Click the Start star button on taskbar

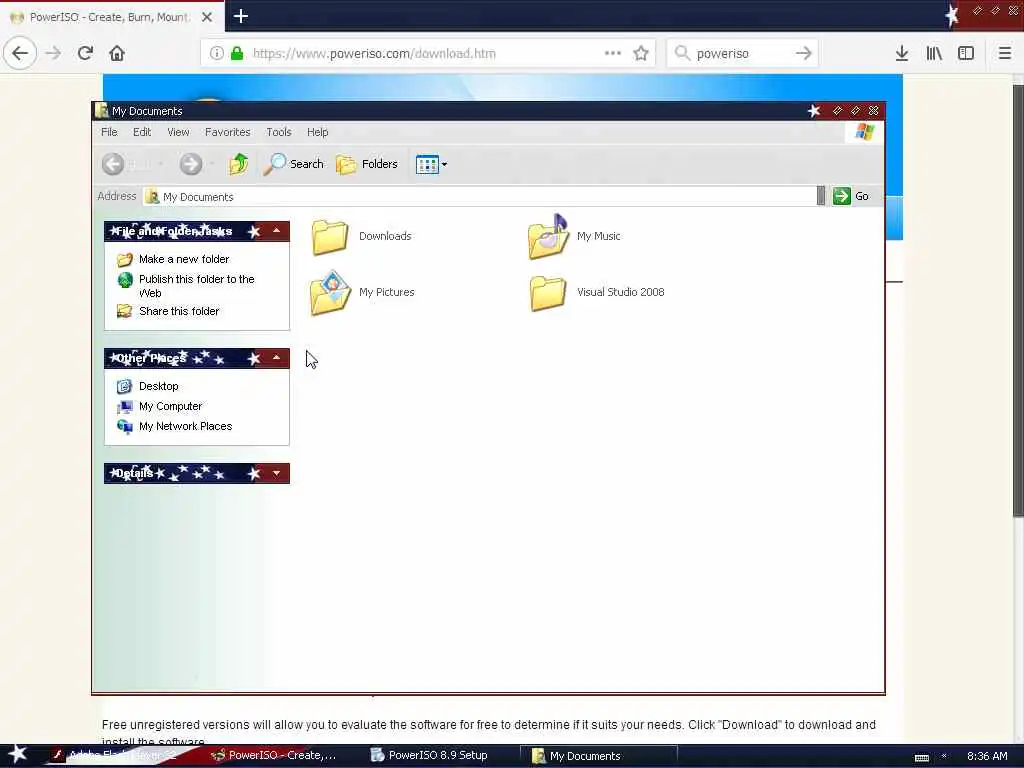18,754
